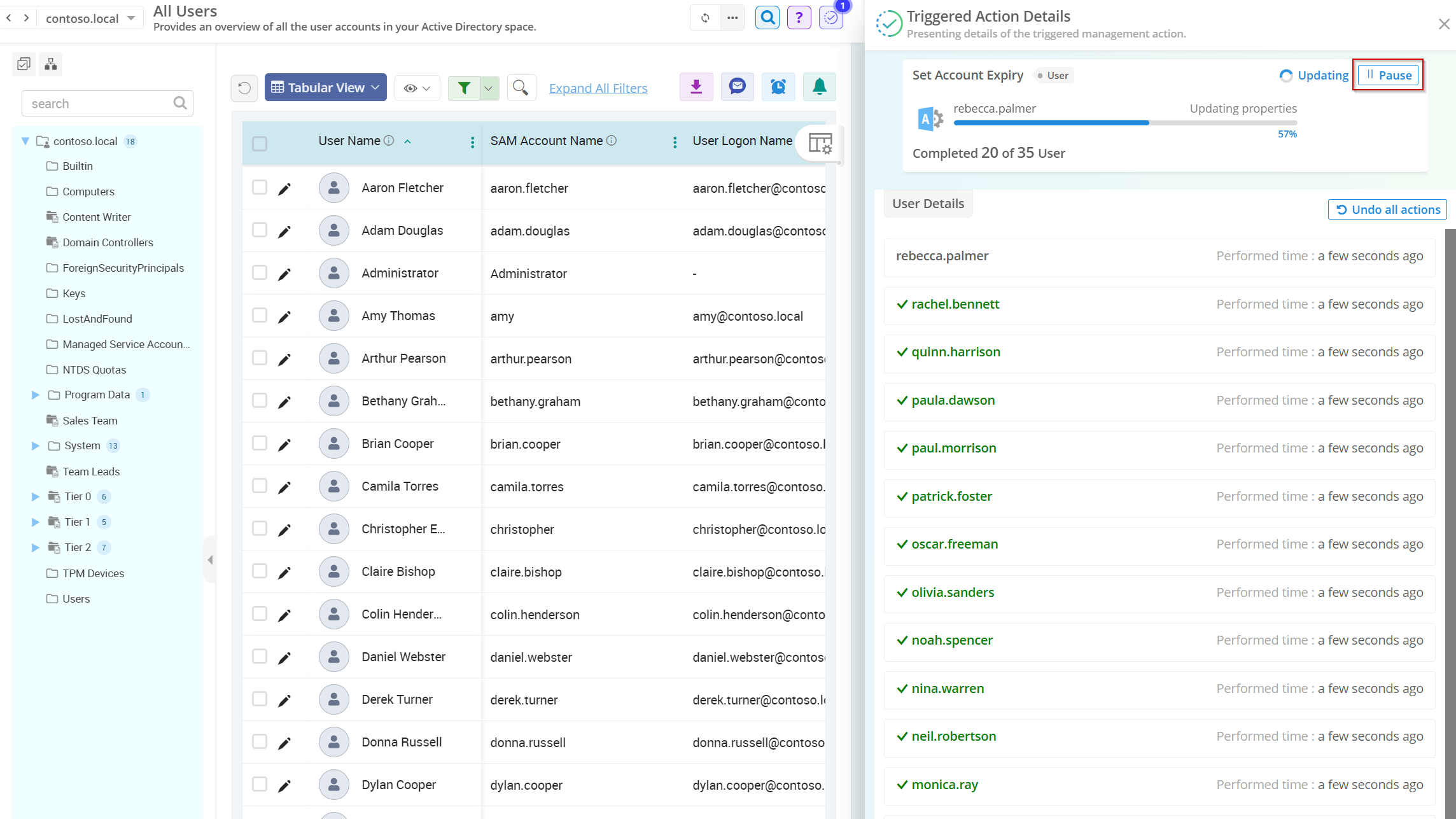Click the reset grid circular arrow icon

244,88
